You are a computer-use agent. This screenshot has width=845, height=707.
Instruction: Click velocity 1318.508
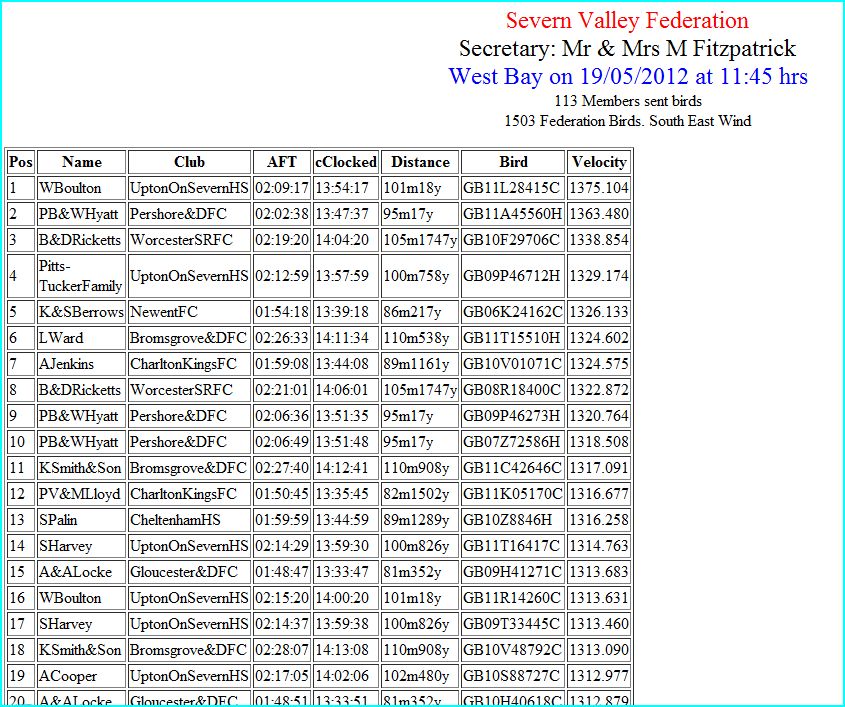[599, 442]
